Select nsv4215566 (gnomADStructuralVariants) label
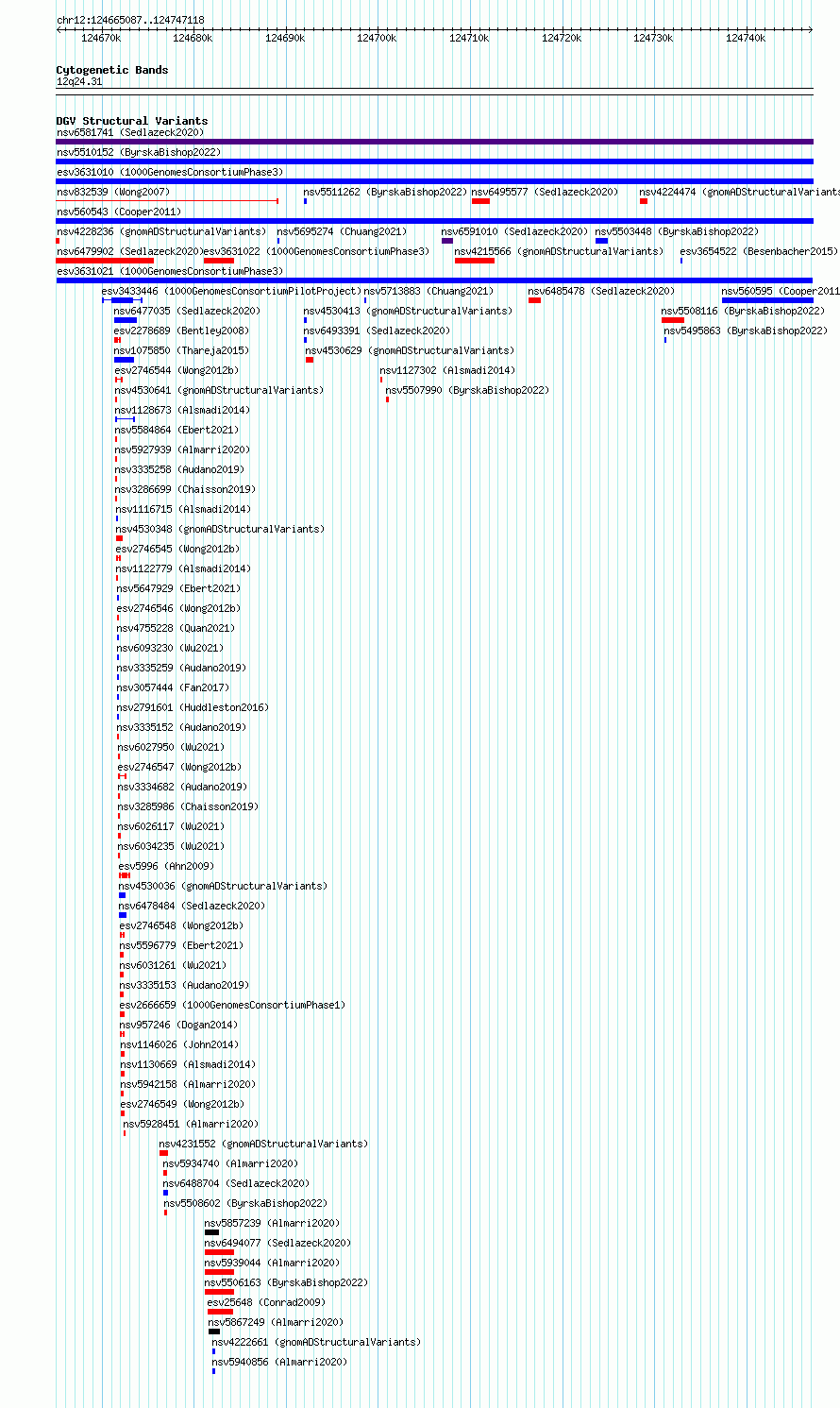The width and height of the screenshot is (840, 1408). [559, 251]
